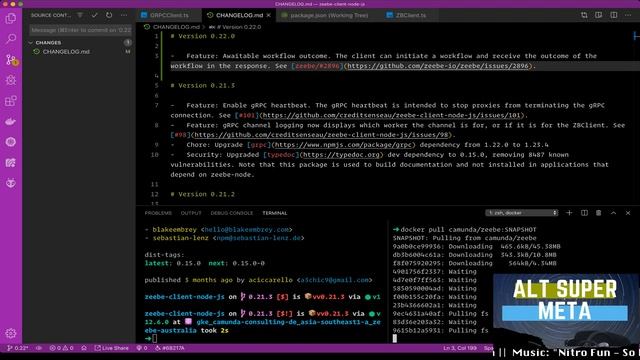Select the TERMINAL panel tab

275,213
